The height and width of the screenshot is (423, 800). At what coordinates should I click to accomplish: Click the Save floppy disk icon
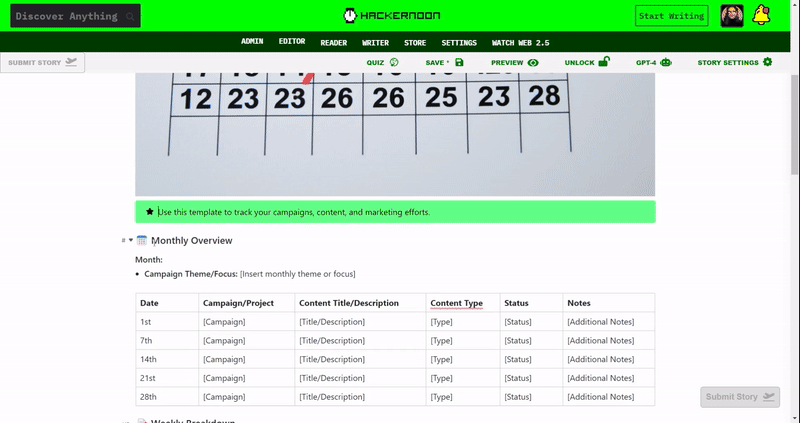[459, 62]
